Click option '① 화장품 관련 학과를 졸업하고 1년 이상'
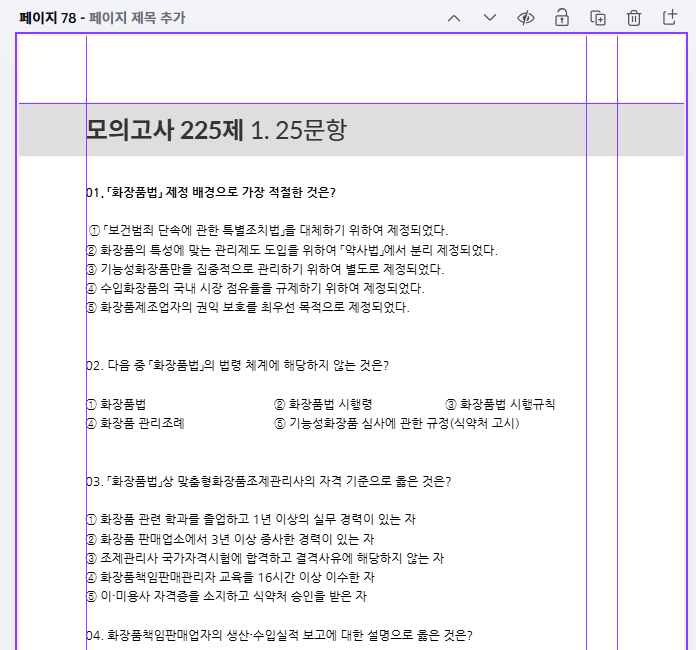 (x=251, y=519)
